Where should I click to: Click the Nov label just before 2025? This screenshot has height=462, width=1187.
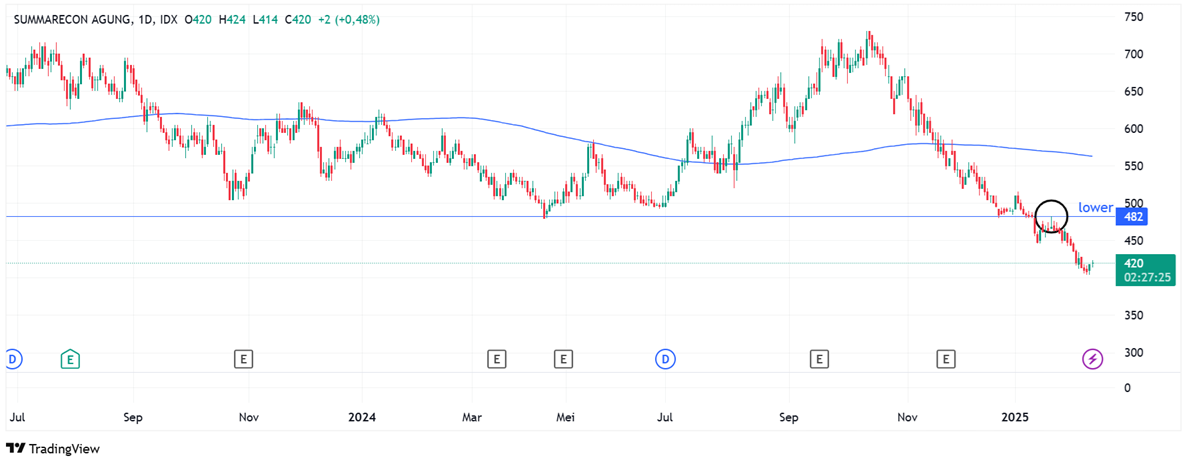point(907,417)
